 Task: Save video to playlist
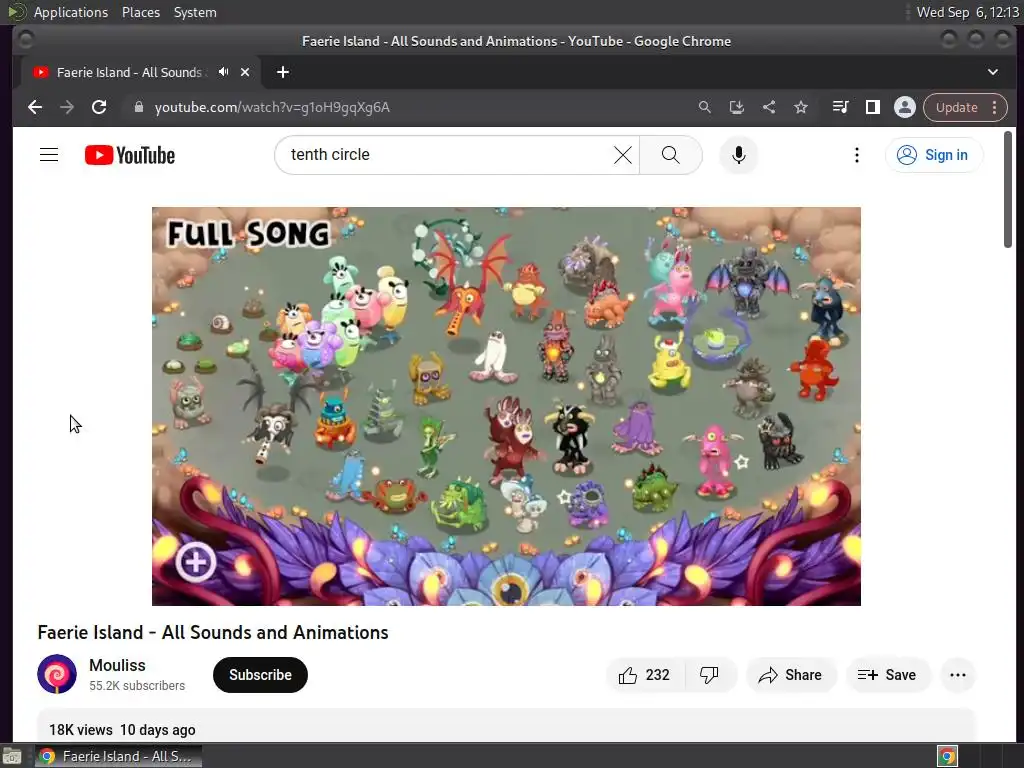(x=888, y=675)
